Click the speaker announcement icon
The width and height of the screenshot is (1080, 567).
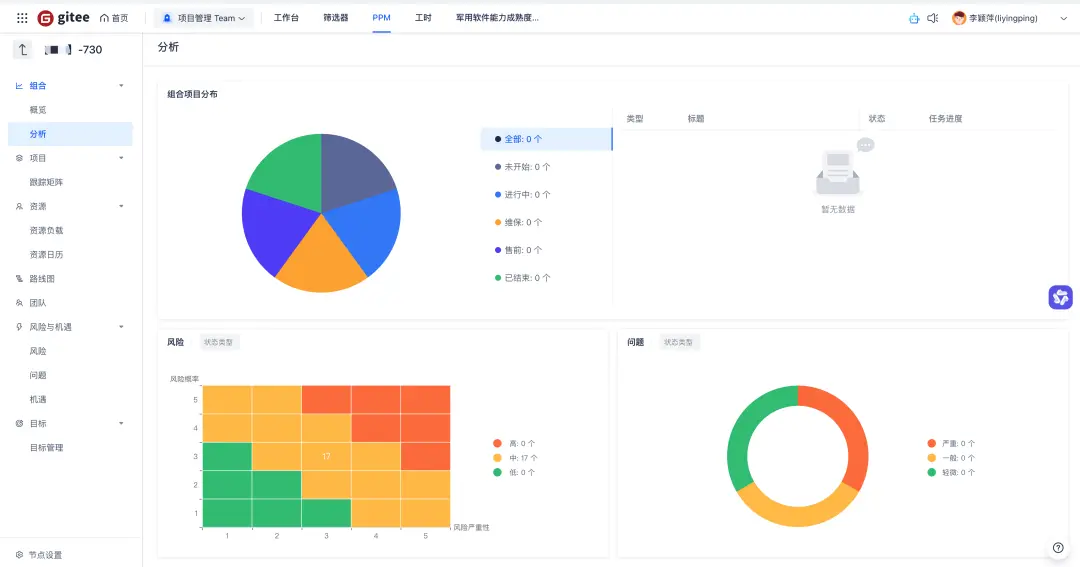click(x=933, y=19)
